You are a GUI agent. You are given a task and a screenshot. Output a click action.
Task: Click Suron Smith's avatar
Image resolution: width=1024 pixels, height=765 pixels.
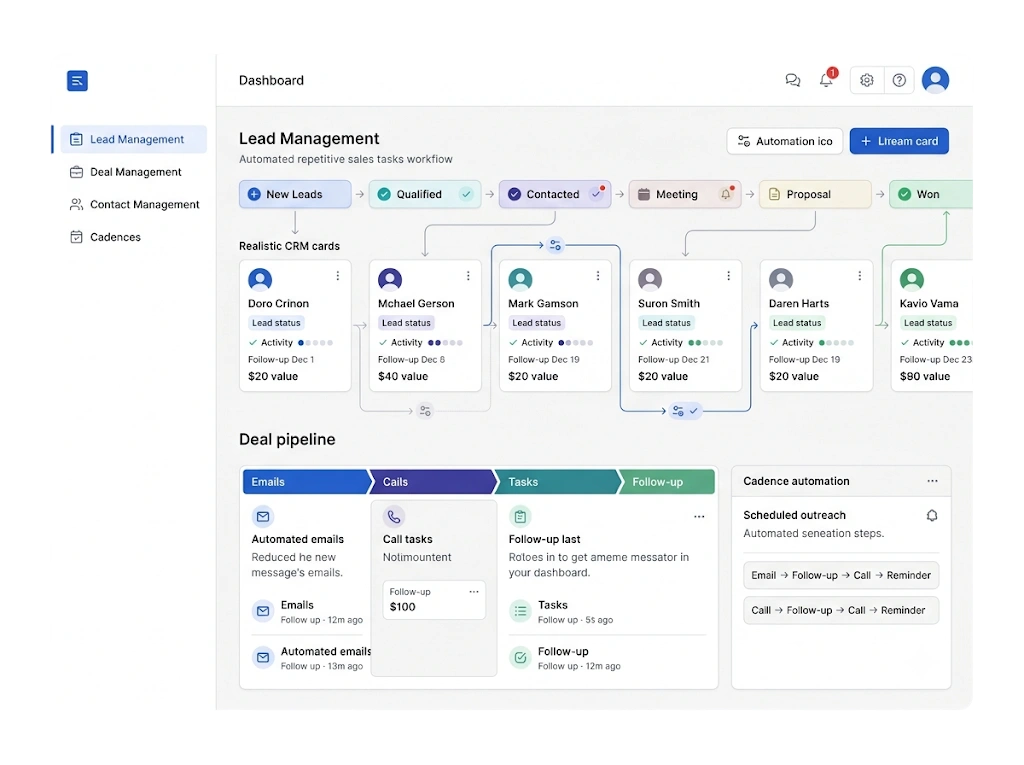click(x=650, y=280)
